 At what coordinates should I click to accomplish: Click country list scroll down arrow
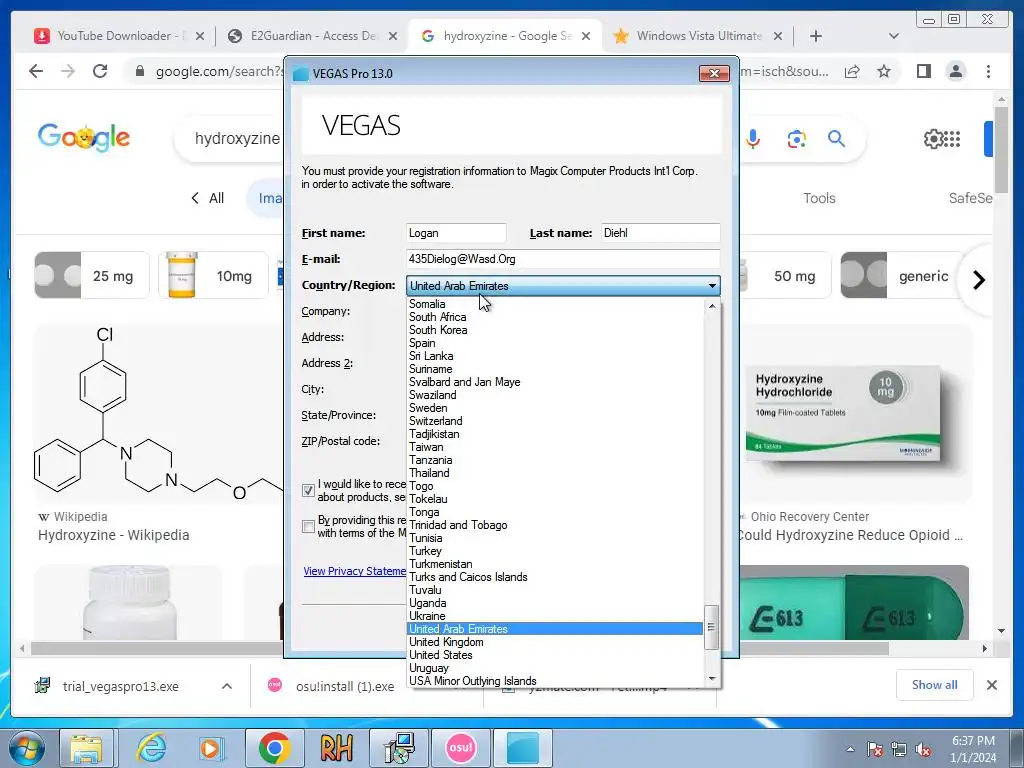pos(712,679)
